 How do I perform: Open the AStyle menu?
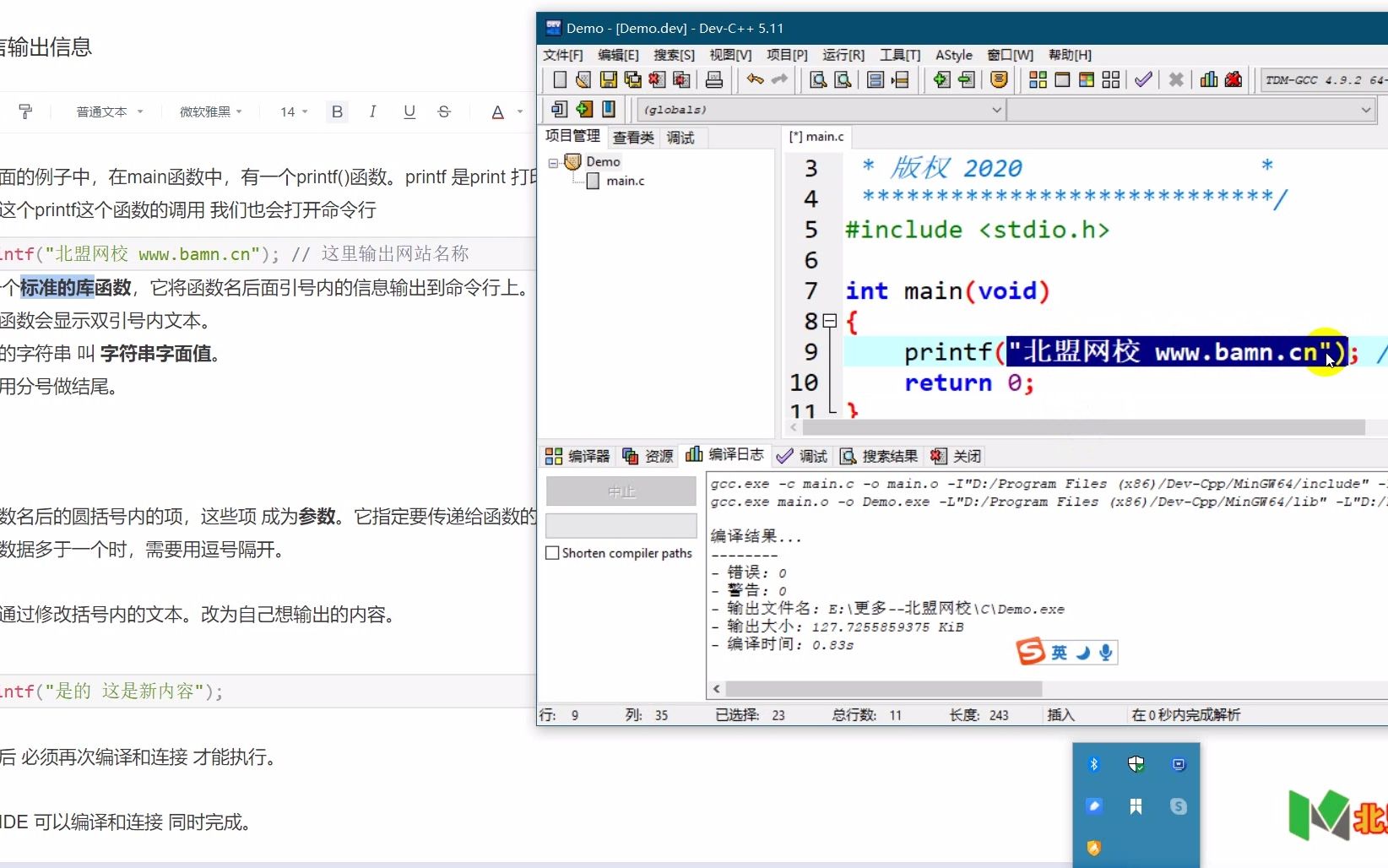click(953, 55)
